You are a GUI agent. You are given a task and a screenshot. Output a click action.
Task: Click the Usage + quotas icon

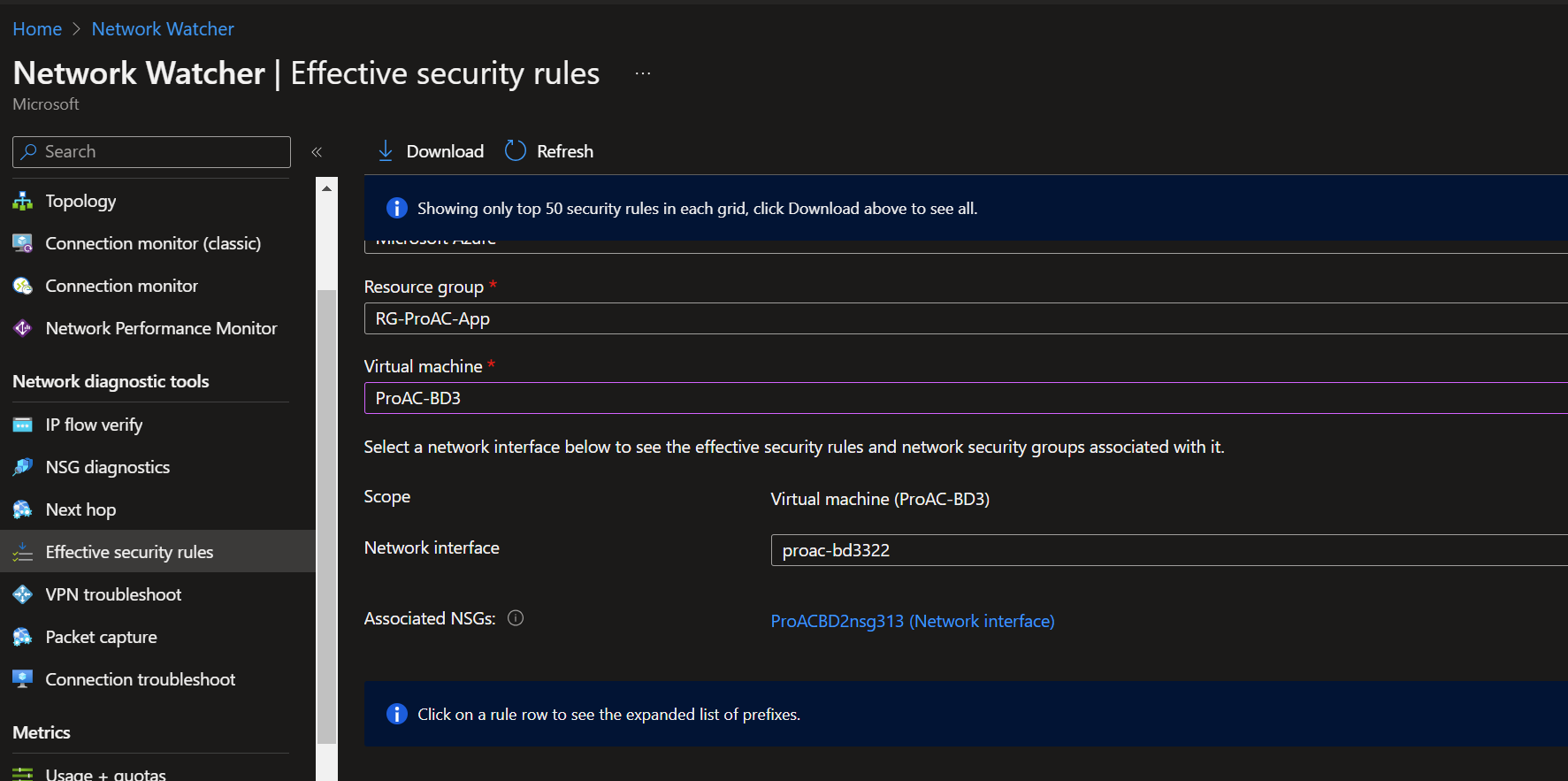[22, 774]
